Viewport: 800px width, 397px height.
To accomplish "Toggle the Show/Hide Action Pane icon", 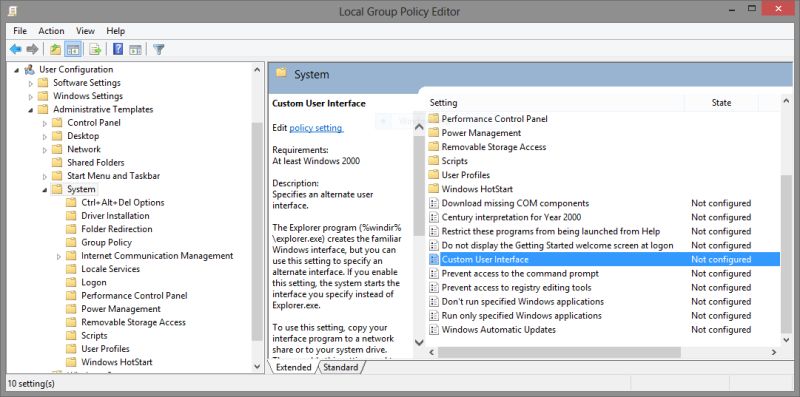I will 135,49.
